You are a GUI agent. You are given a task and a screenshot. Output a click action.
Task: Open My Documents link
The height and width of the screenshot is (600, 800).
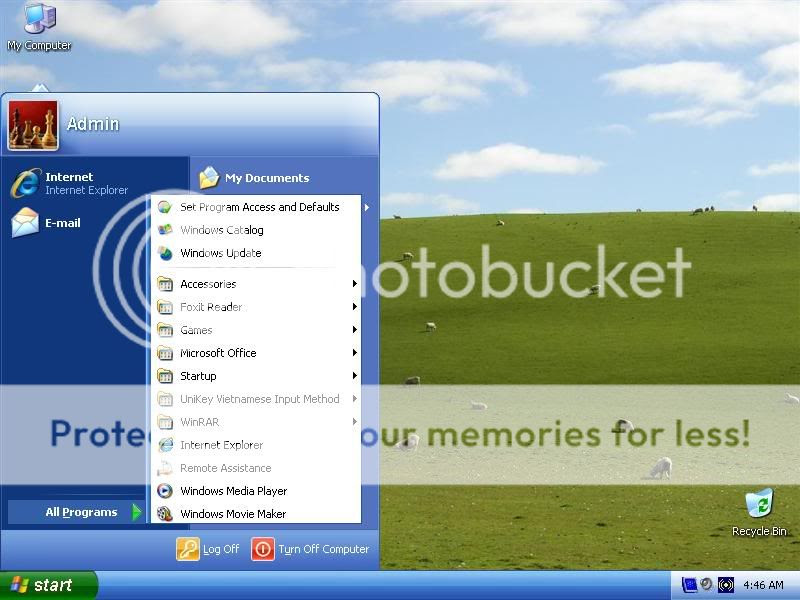(267, 178)
